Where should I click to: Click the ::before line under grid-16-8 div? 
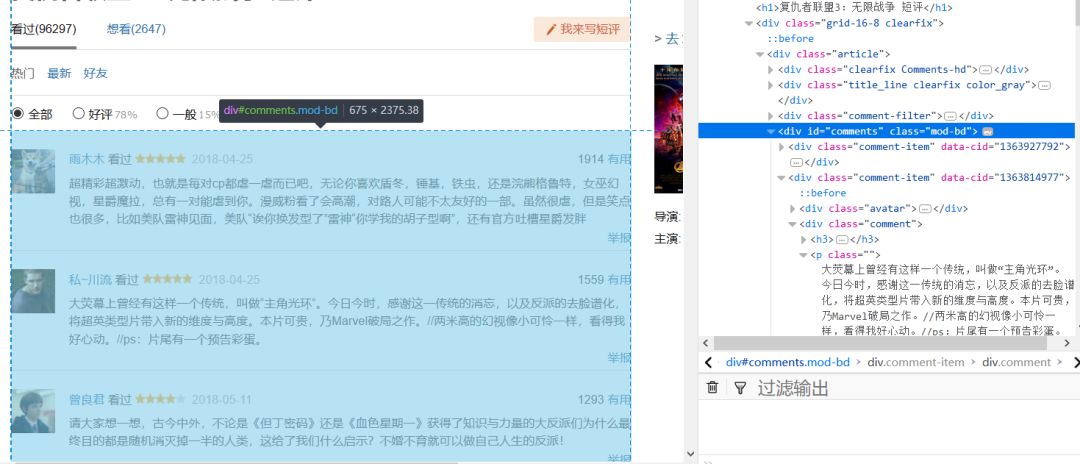point(790,39)
